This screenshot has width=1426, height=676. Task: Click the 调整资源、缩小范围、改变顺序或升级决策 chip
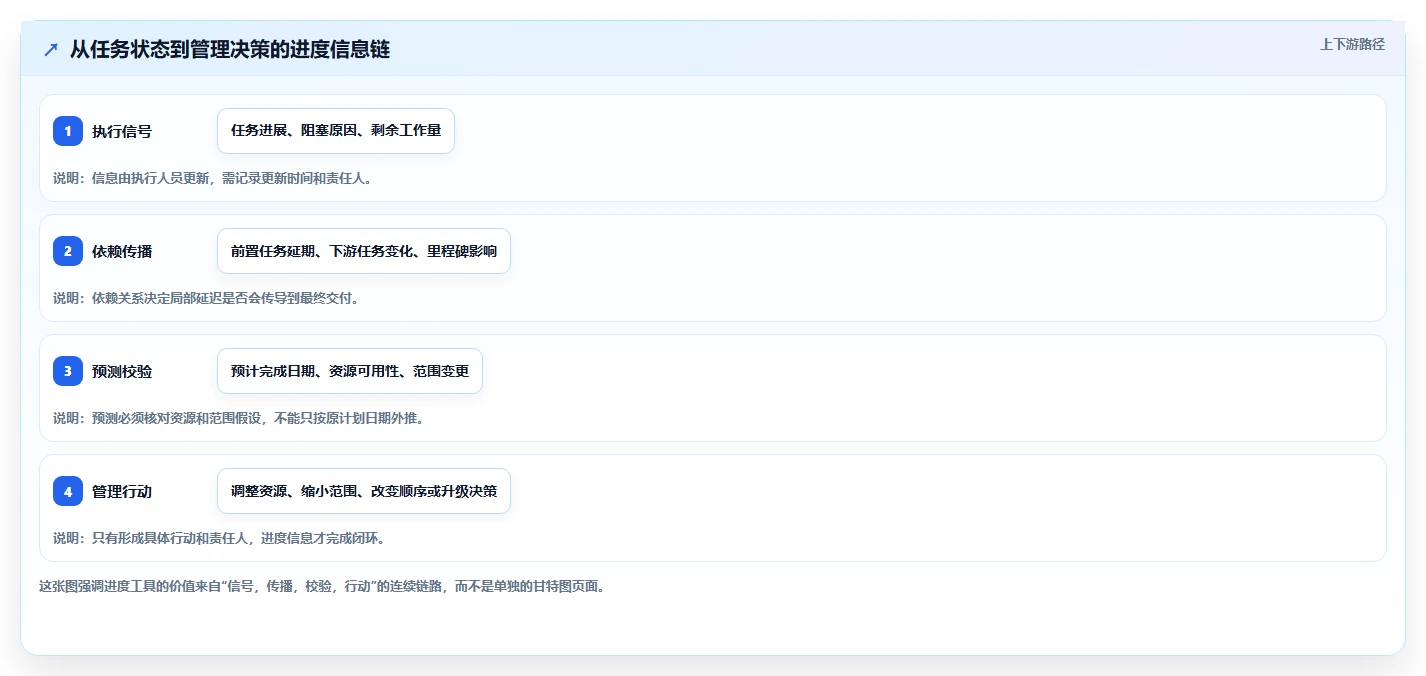pyautogui.click(x=364, y=491)
